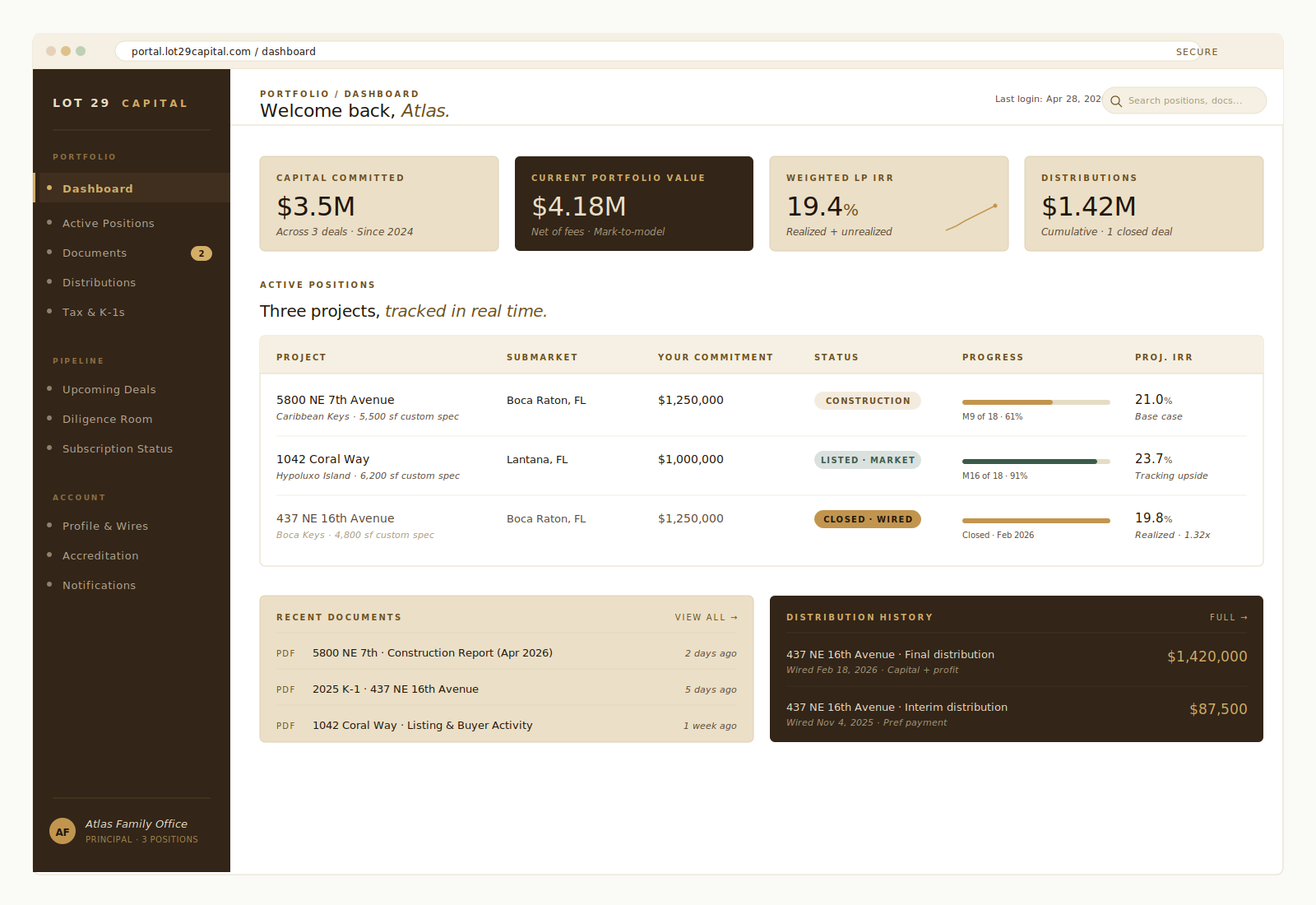Viewport: 1316px width, 905px height.
Task: Click the $87,500 interim distribution amount
Action: [1218, 708]
